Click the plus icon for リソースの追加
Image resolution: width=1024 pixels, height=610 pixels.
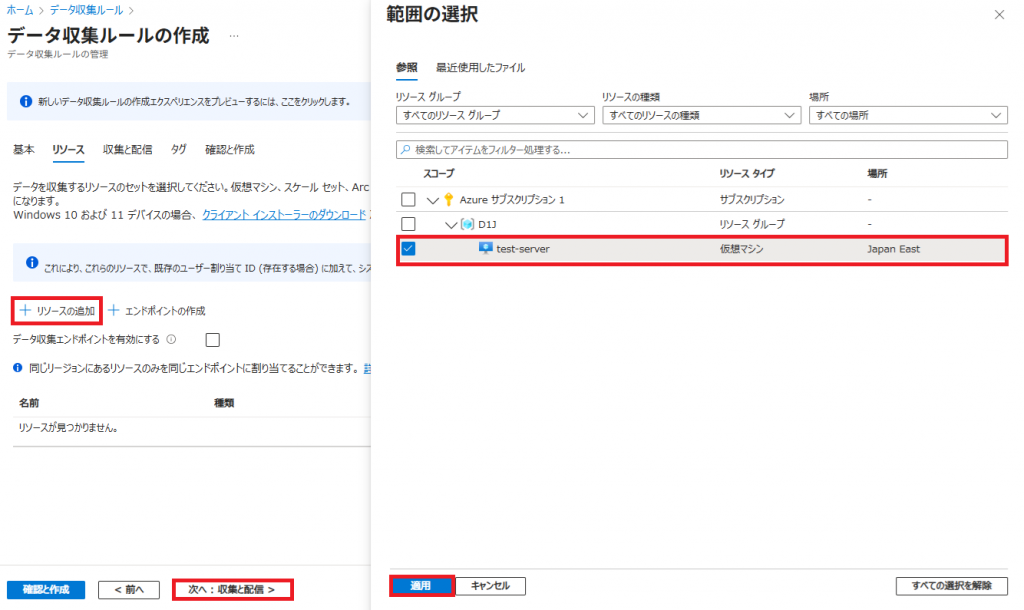[x=25, y=311]
